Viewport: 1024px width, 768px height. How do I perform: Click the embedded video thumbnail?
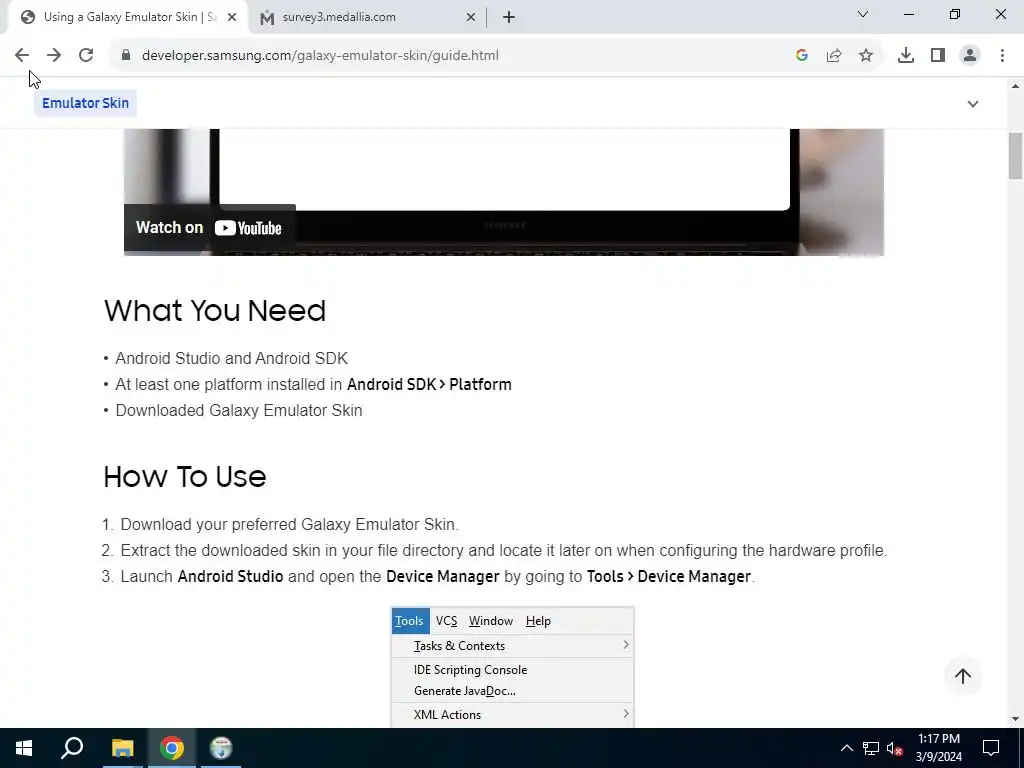coord(504,192)
